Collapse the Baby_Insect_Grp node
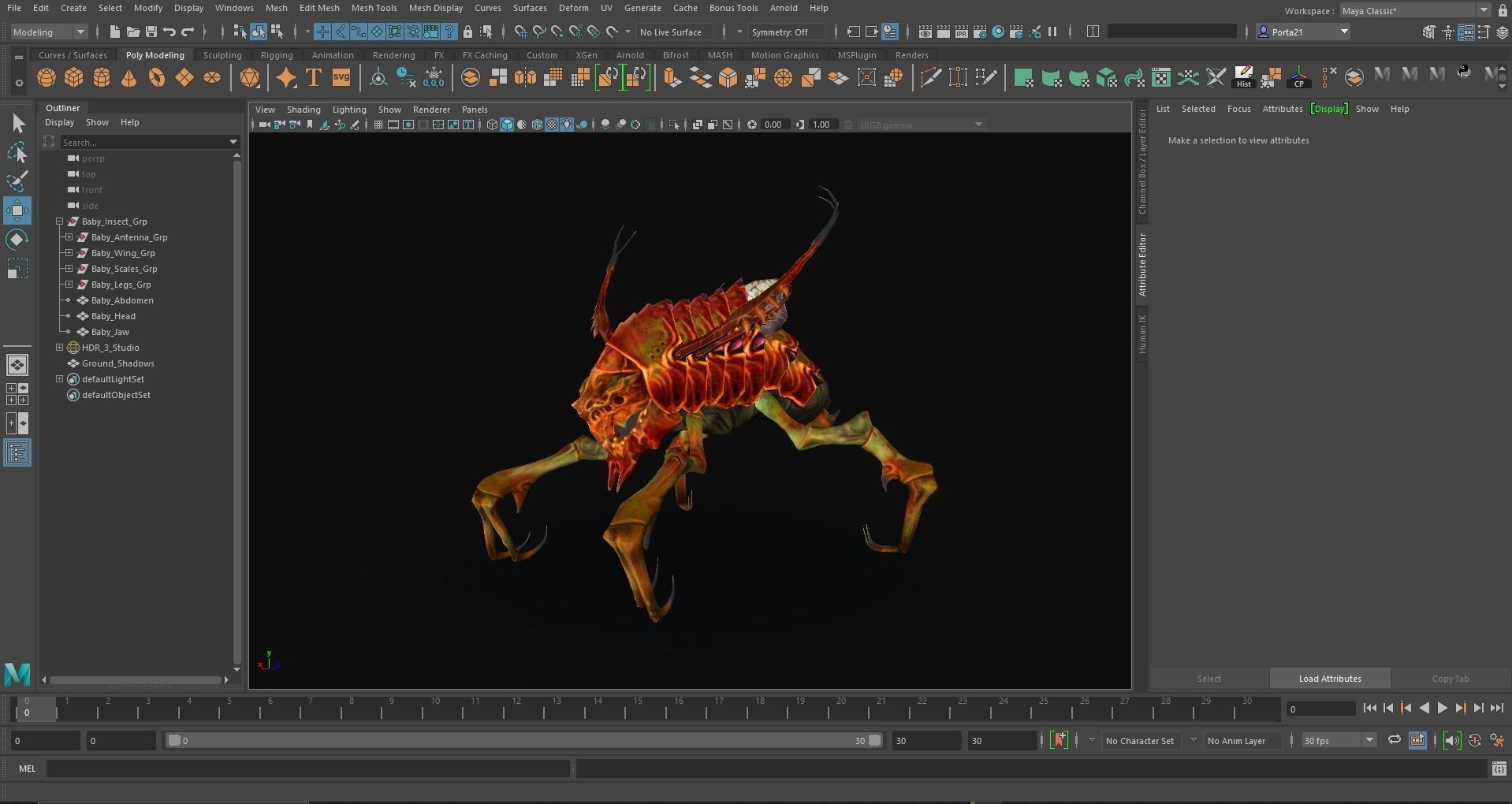 tap(59, 221)
